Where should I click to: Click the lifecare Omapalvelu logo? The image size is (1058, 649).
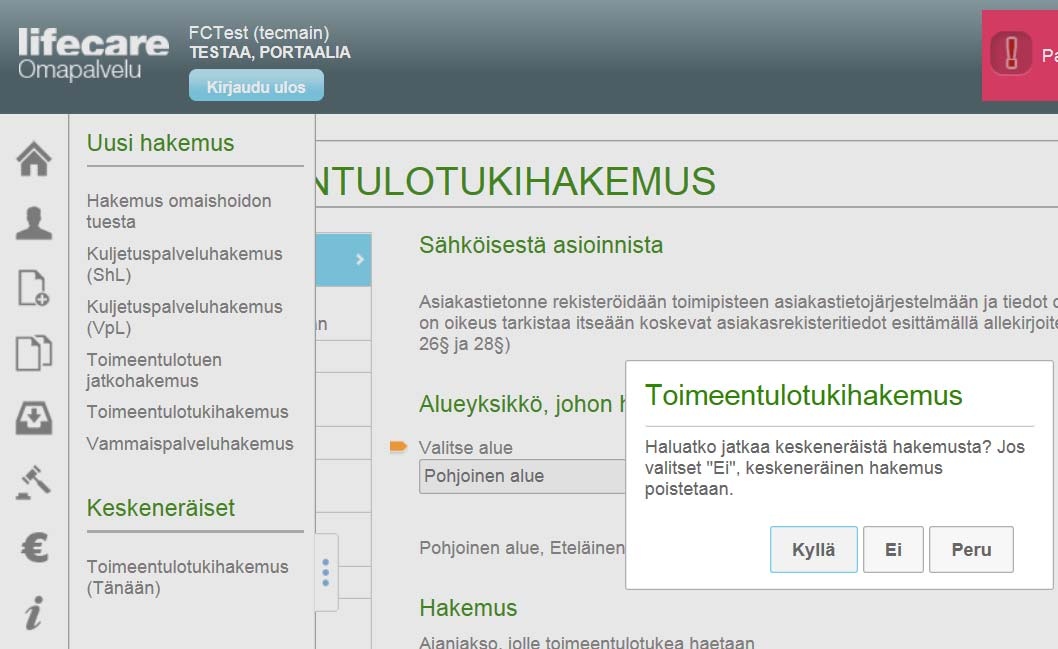(x=93, y=54)
